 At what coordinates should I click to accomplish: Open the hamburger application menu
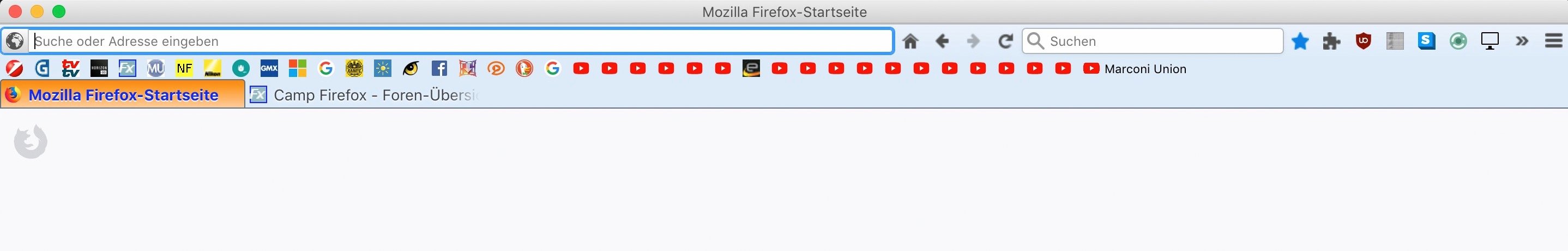click(1553, 41)
